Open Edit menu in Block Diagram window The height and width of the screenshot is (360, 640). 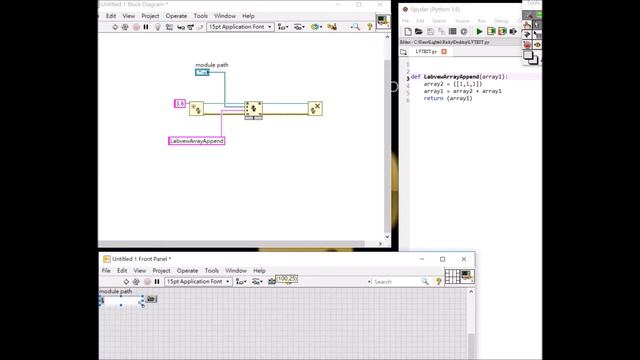111,16
